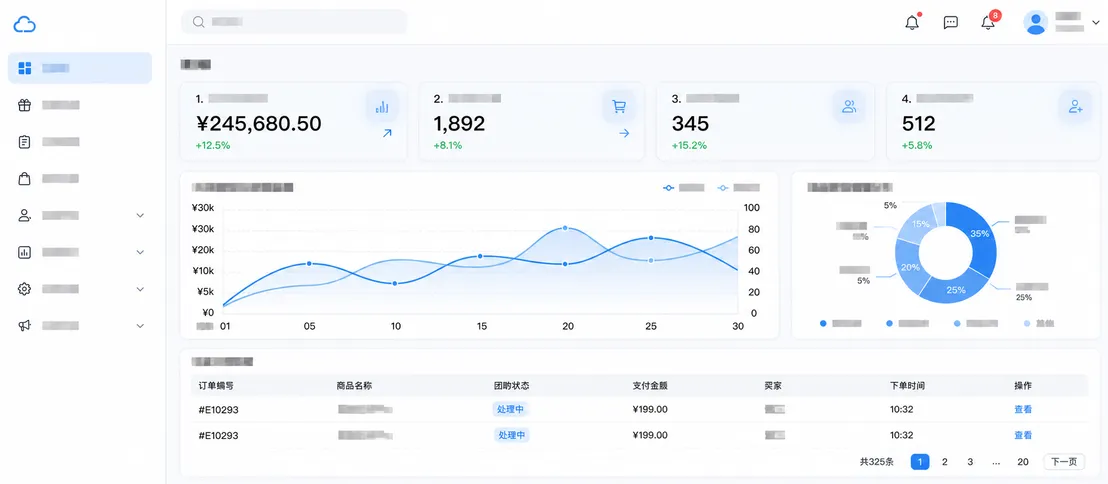Jump to page 20 in pagination
Image resolution: width=1108 pixels, height=484 pixels.
(1022, 462)
